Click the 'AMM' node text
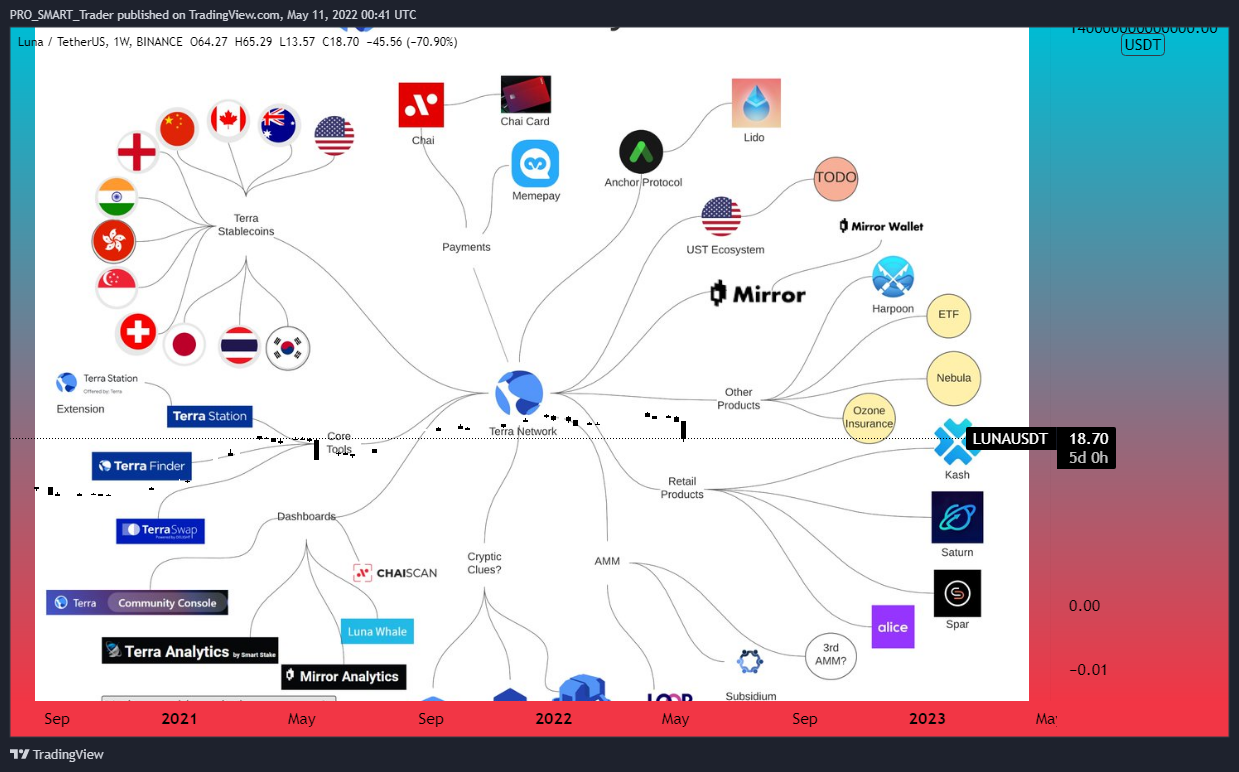The image size is (1239, 772). [x=607, y=562]
